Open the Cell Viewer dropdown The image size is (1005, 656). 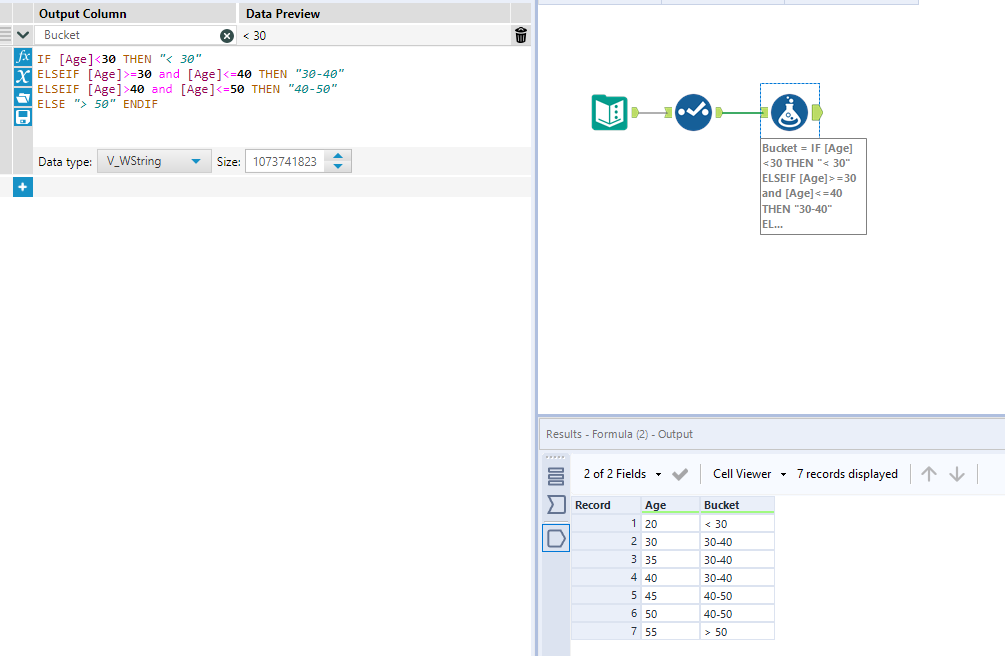click(749, 474)
